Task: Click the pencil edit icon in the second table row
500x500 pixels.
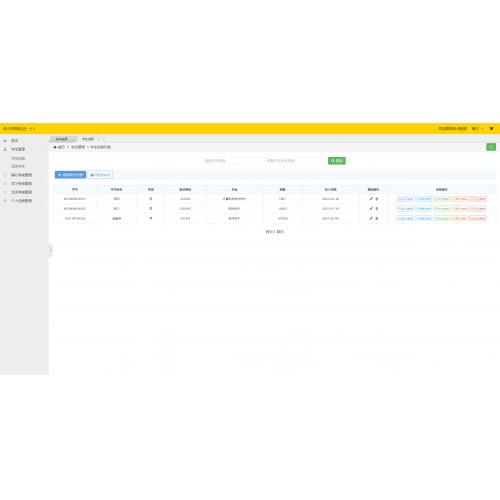Action: coord(371,208)
